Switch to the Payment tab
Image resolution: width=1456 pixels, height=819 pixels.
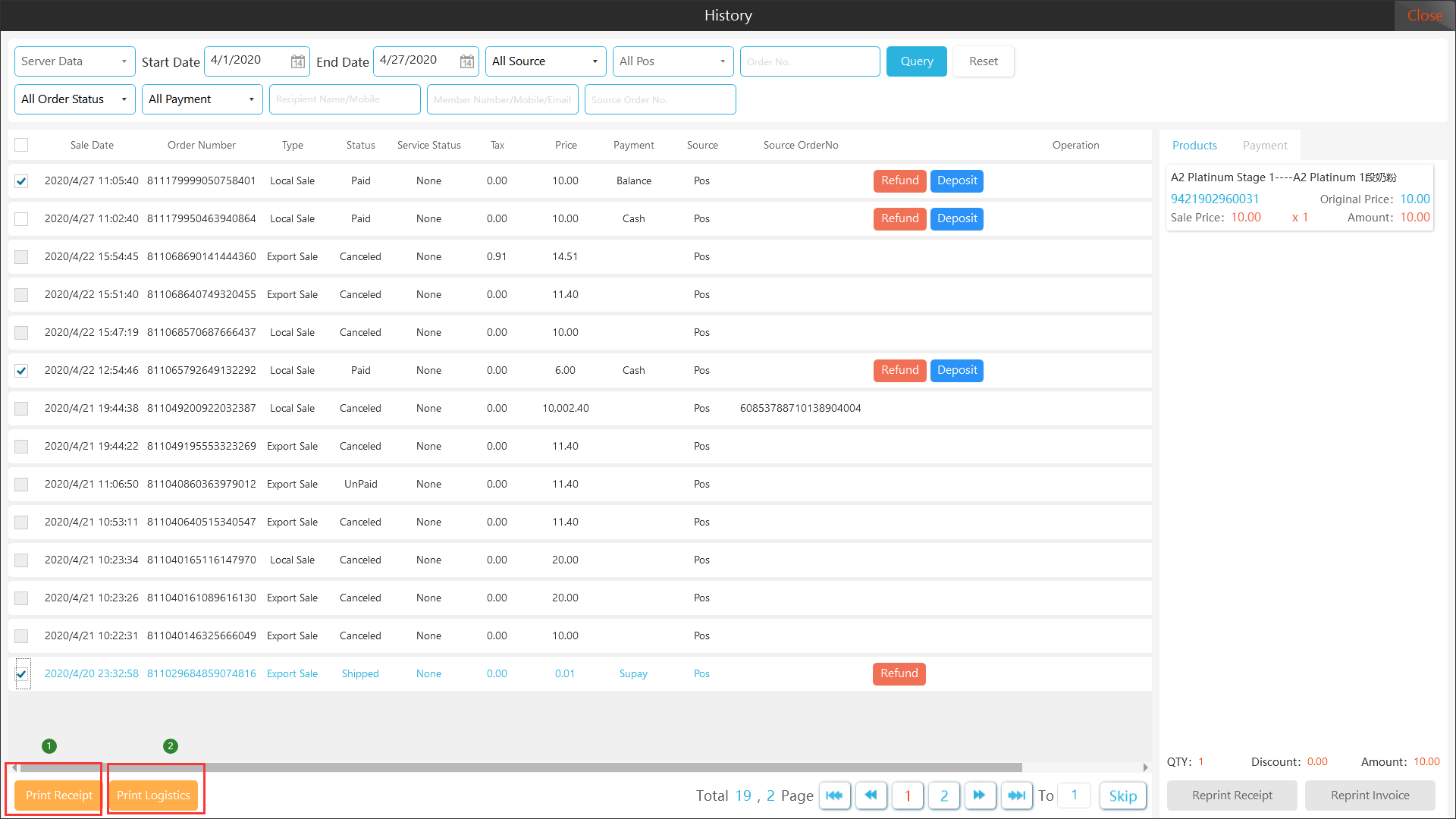(1264, 146)
